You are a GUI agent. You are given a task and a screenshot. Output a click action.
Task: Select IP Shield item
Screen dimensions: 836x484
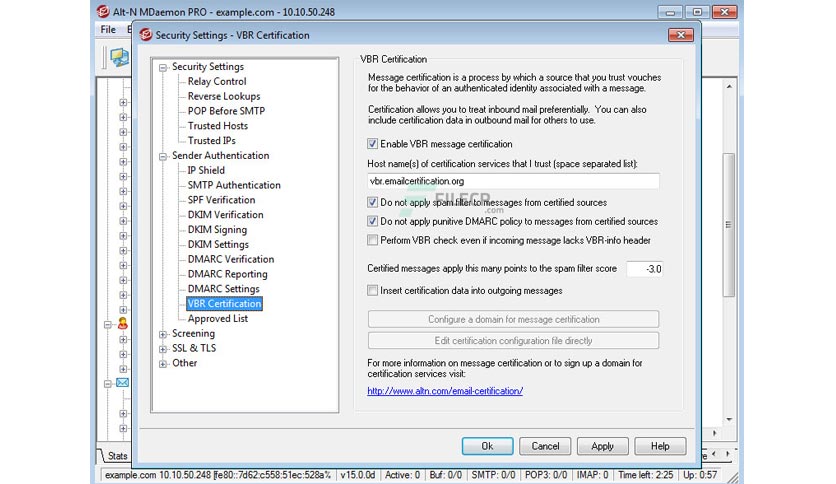[206, 171]
